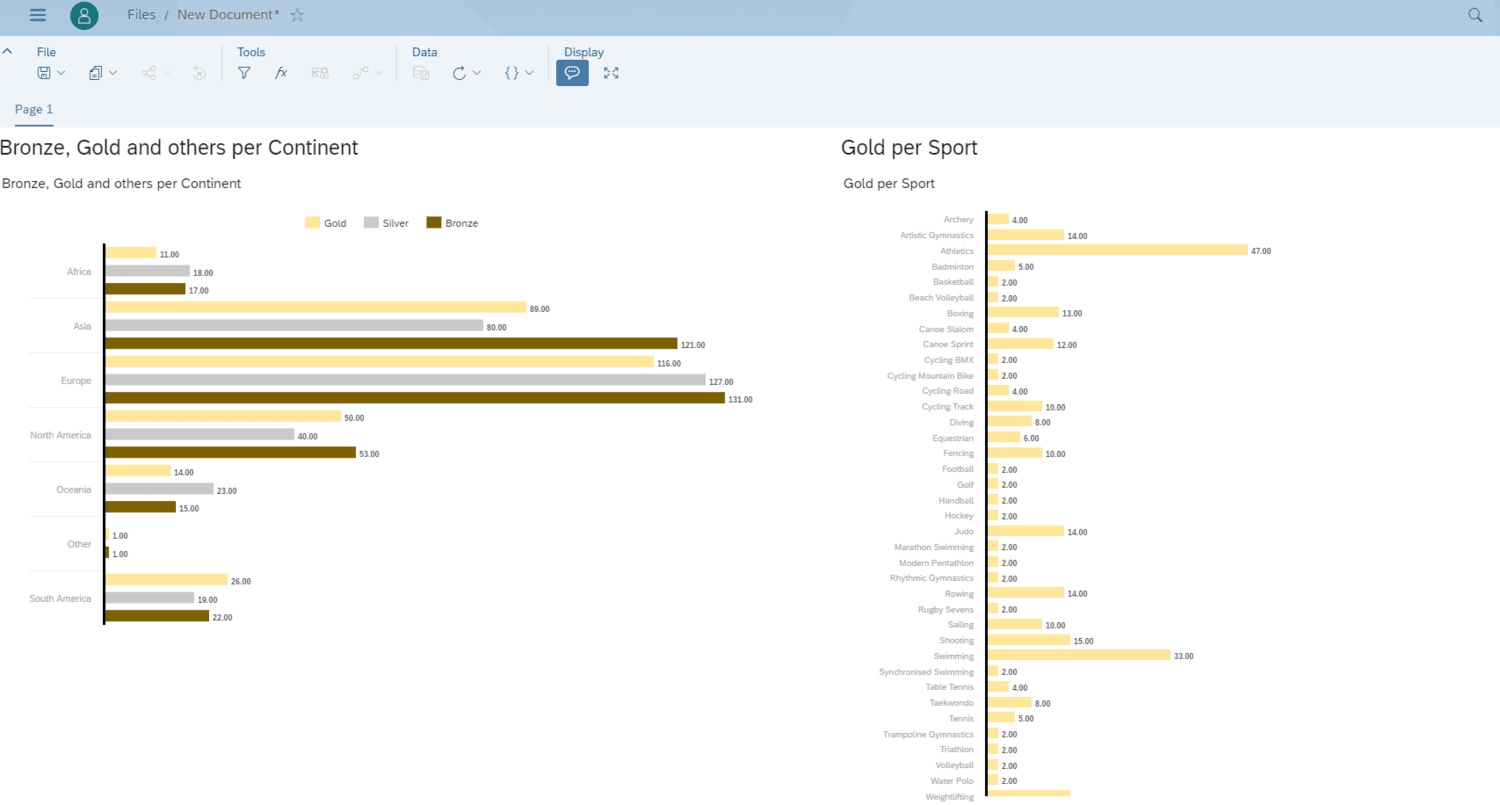Collapse the toolbar with the chevron

(8, 51)
